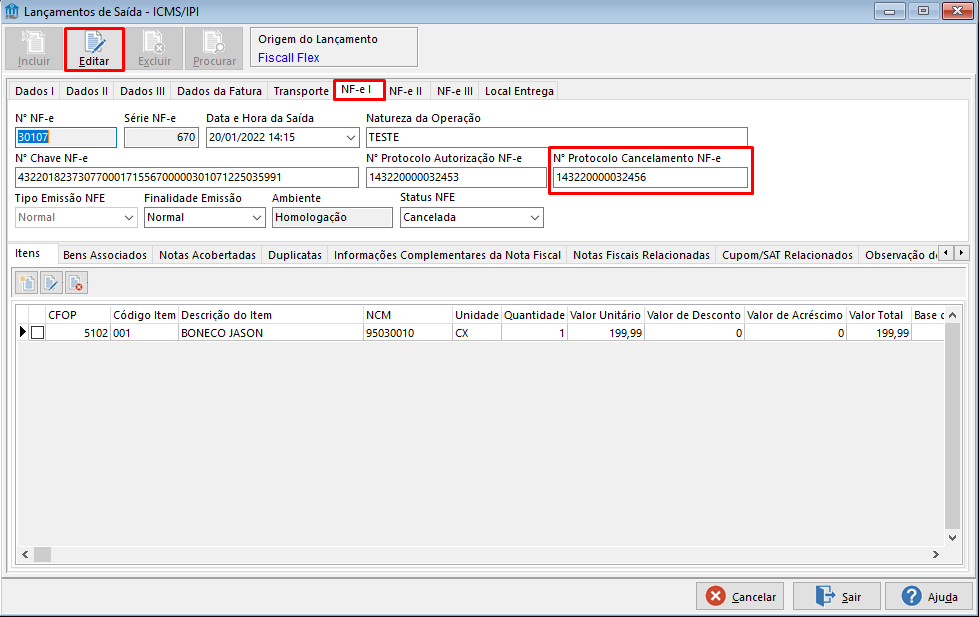979x617 pixels.
Task: Select the BONECO JASON description cell
Action: [x=270, y=333]
